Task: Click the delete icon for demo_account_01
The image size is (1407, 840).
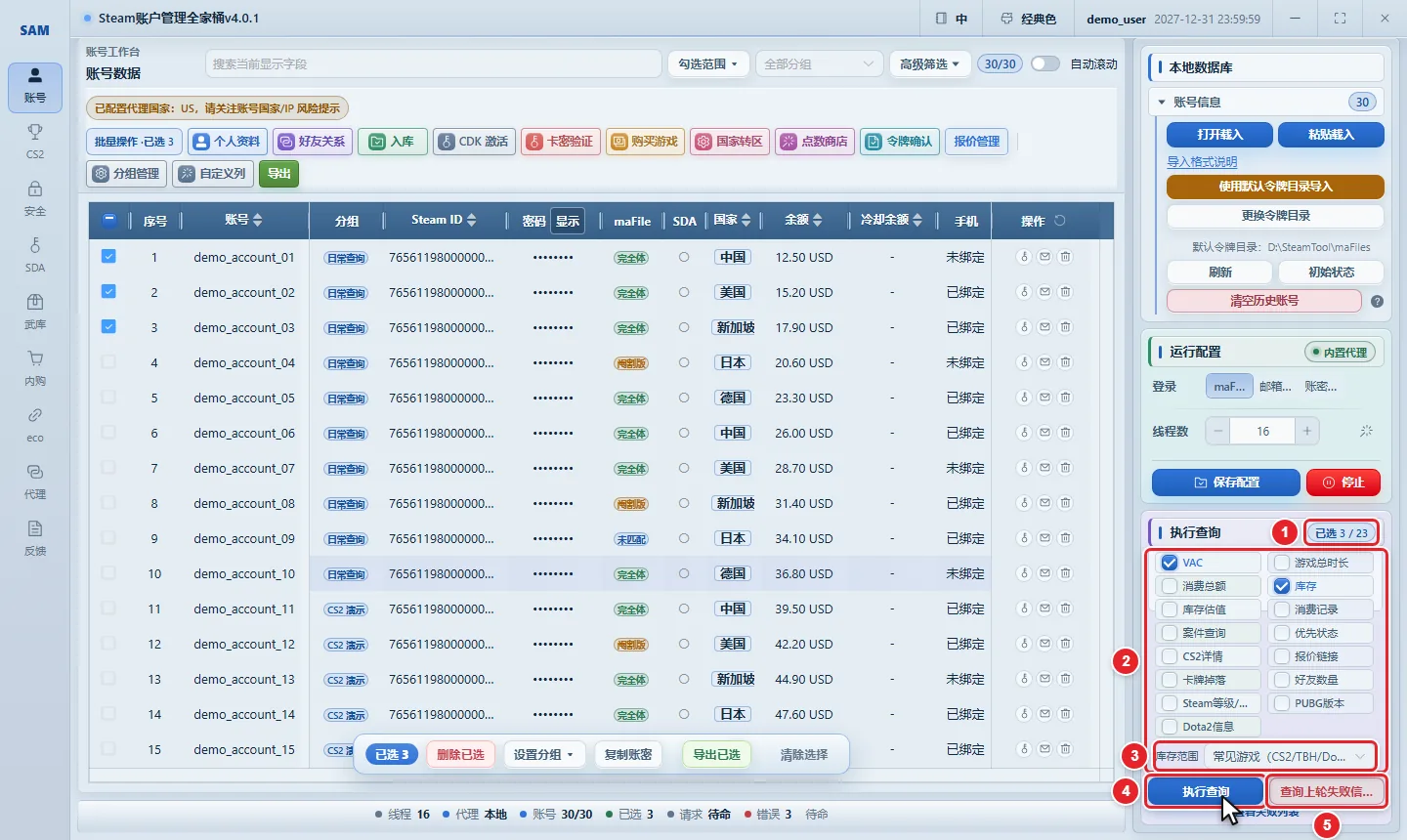Action: [x=1065, y=257]
